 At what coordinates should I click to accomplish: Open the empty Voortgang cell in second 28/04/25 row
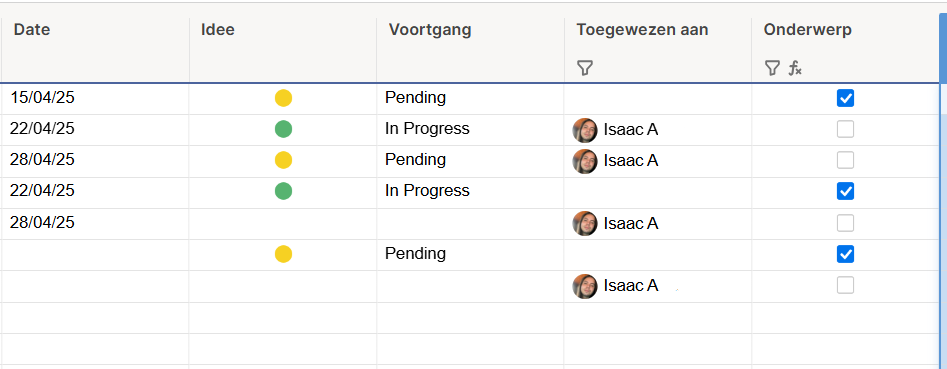pos(470,223)
